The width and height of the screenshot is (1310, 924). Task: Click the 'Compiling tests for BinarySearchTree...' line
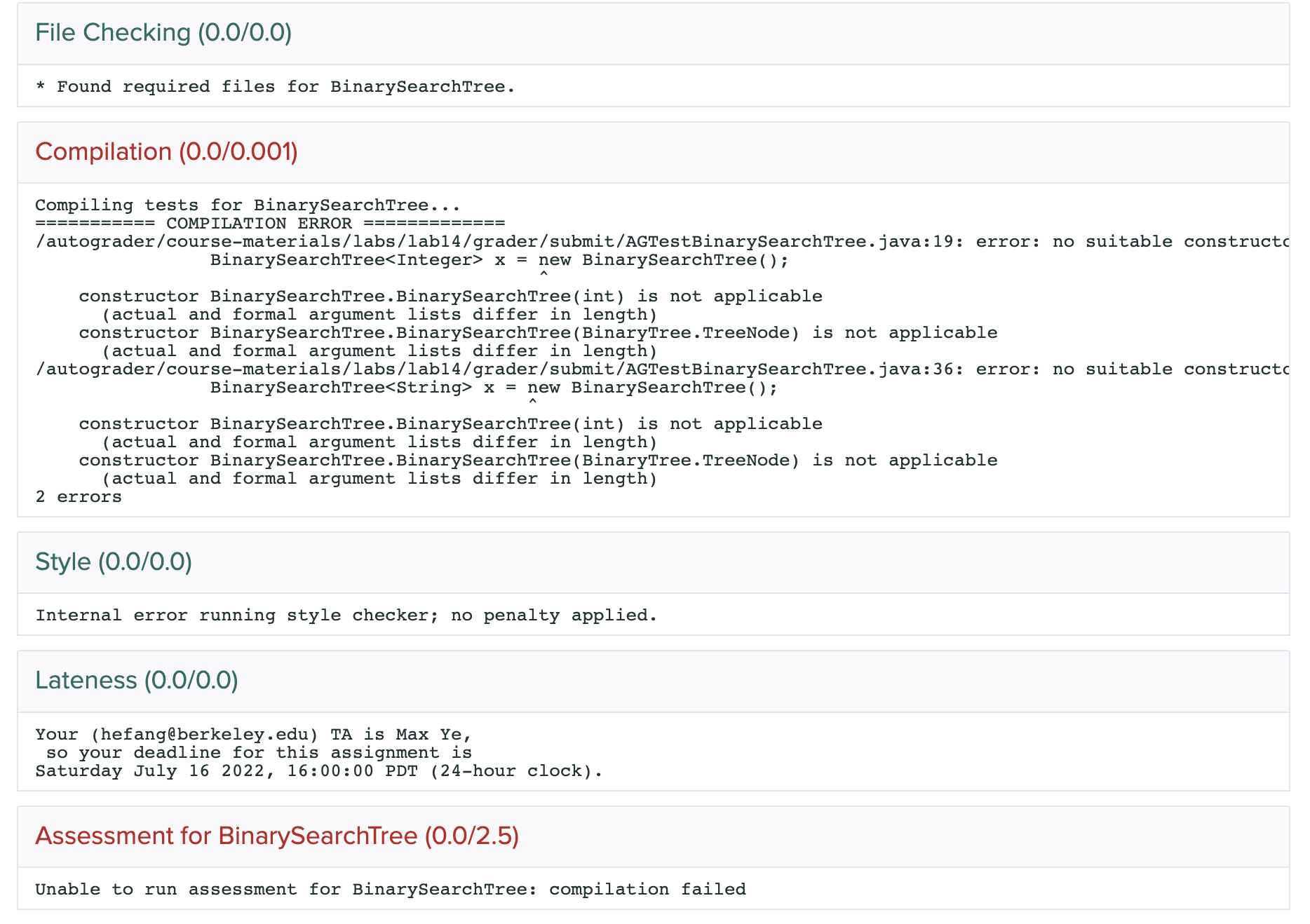coord(248,205)
